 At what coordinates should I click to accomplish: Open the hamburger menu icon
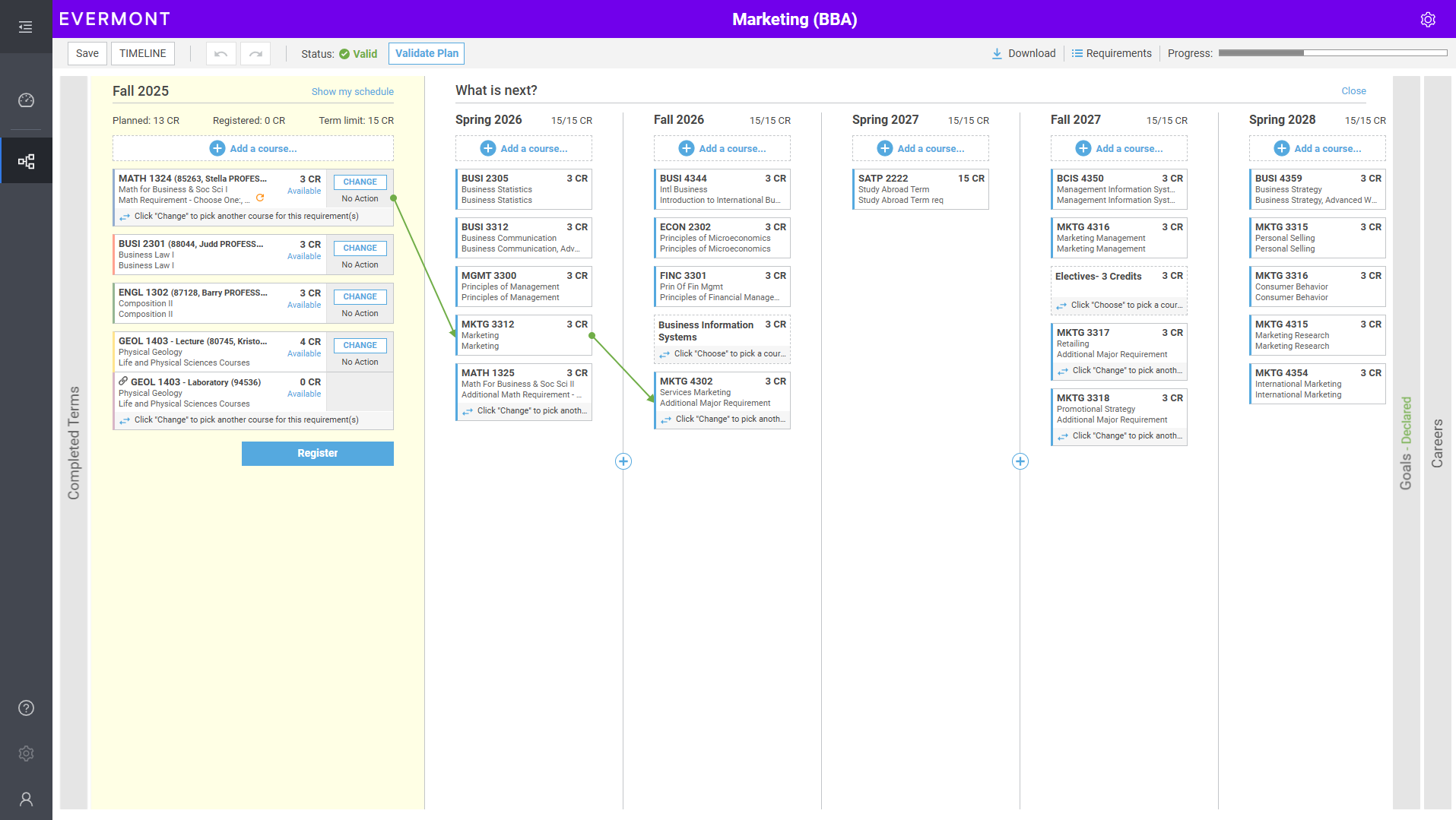tap(26, 27)
